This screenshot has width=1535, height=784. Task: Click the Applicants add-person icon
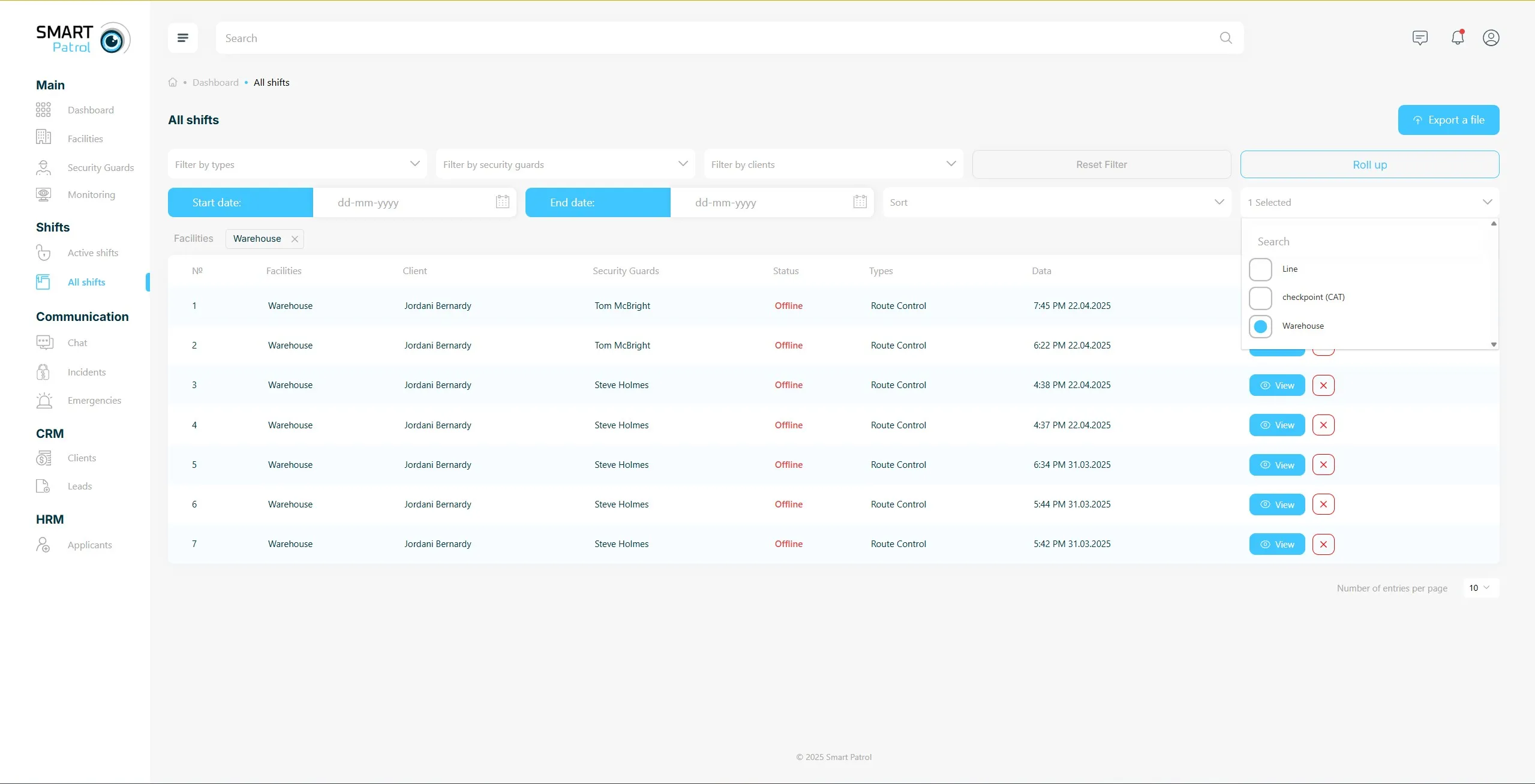point(43,545)
